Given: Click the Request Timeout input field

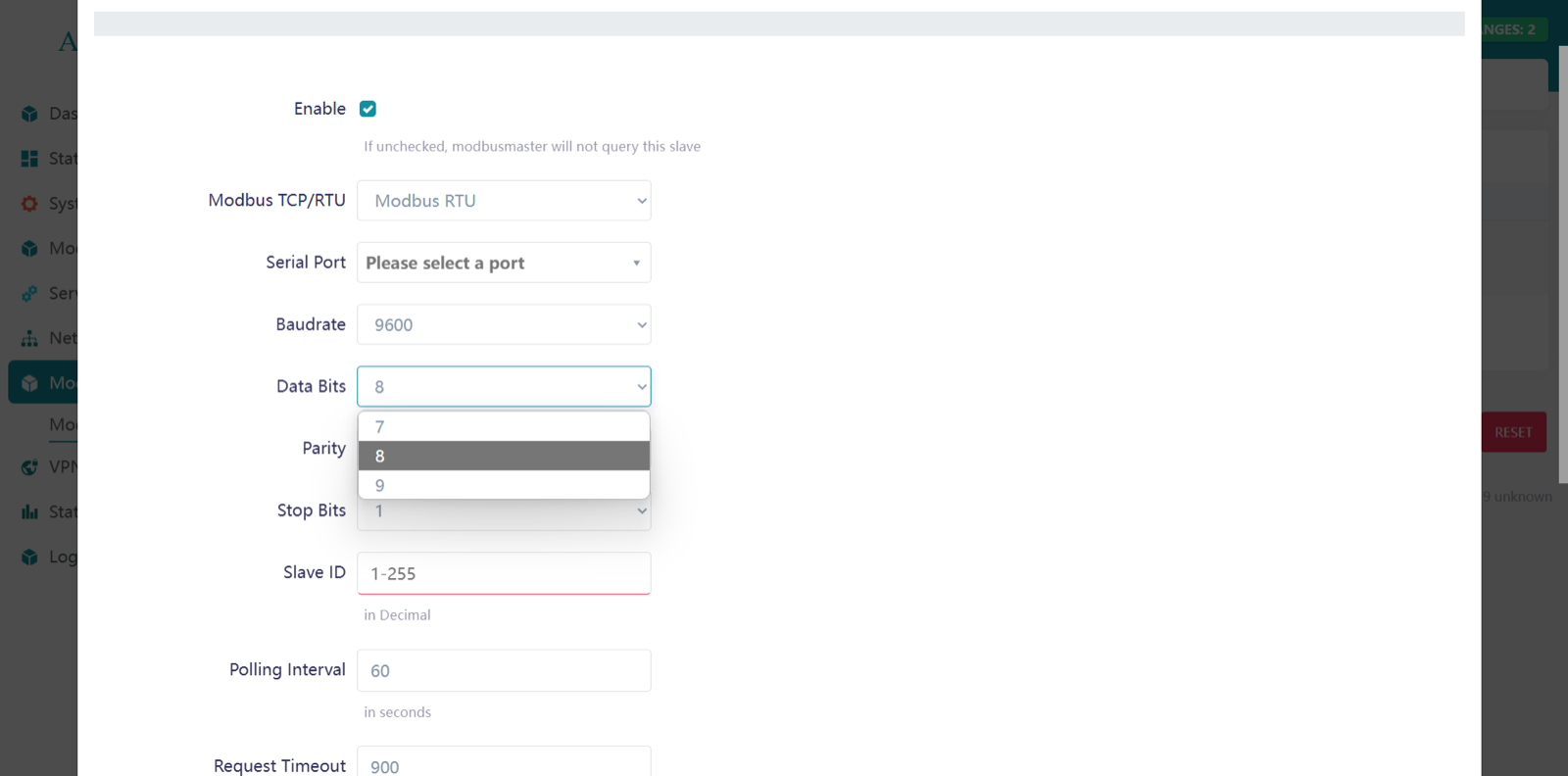Looking at the screenshot, I should pos(504,764).
